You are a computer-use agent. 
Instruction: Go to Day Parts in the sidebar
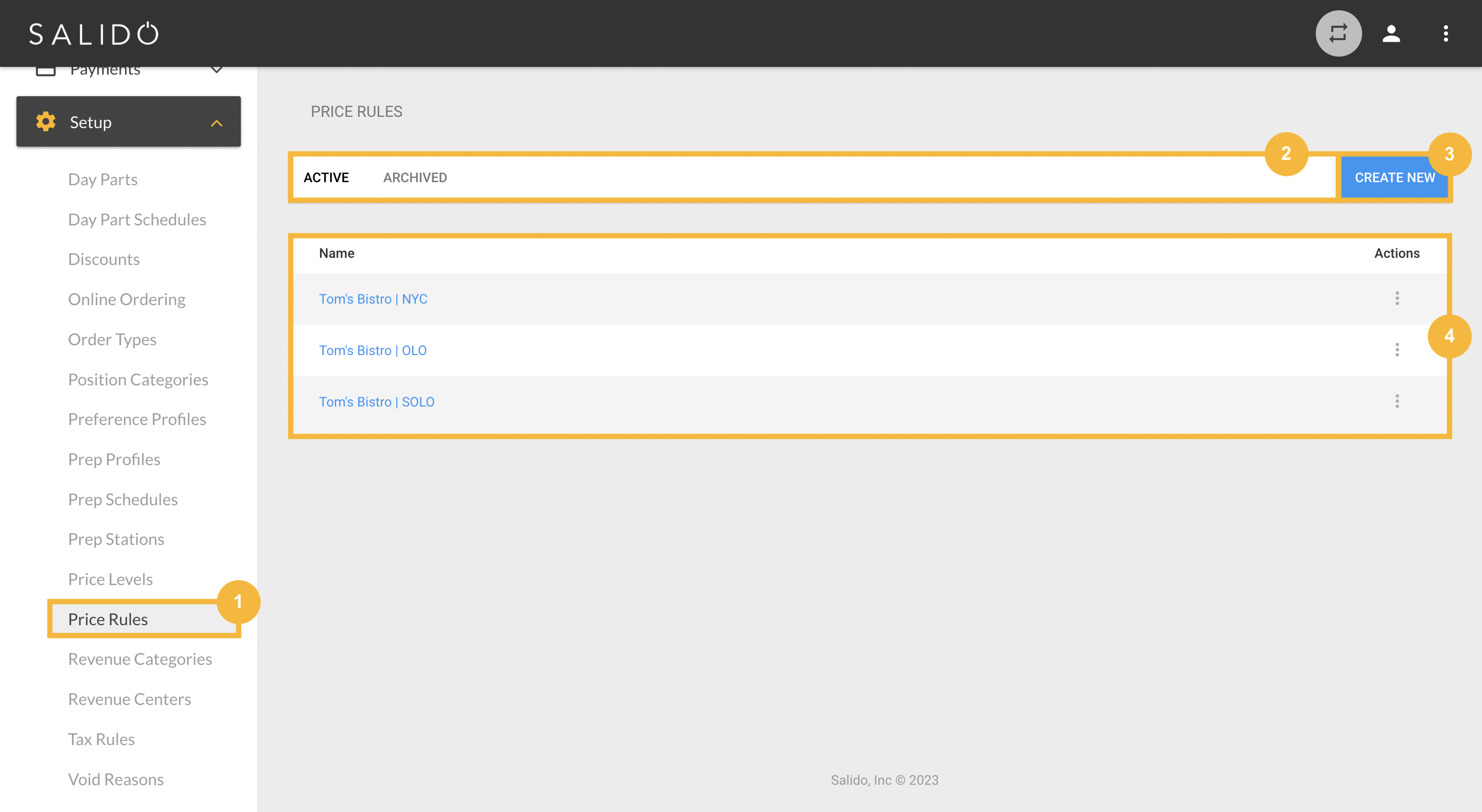pyautogui.click(x=102, y=180)
